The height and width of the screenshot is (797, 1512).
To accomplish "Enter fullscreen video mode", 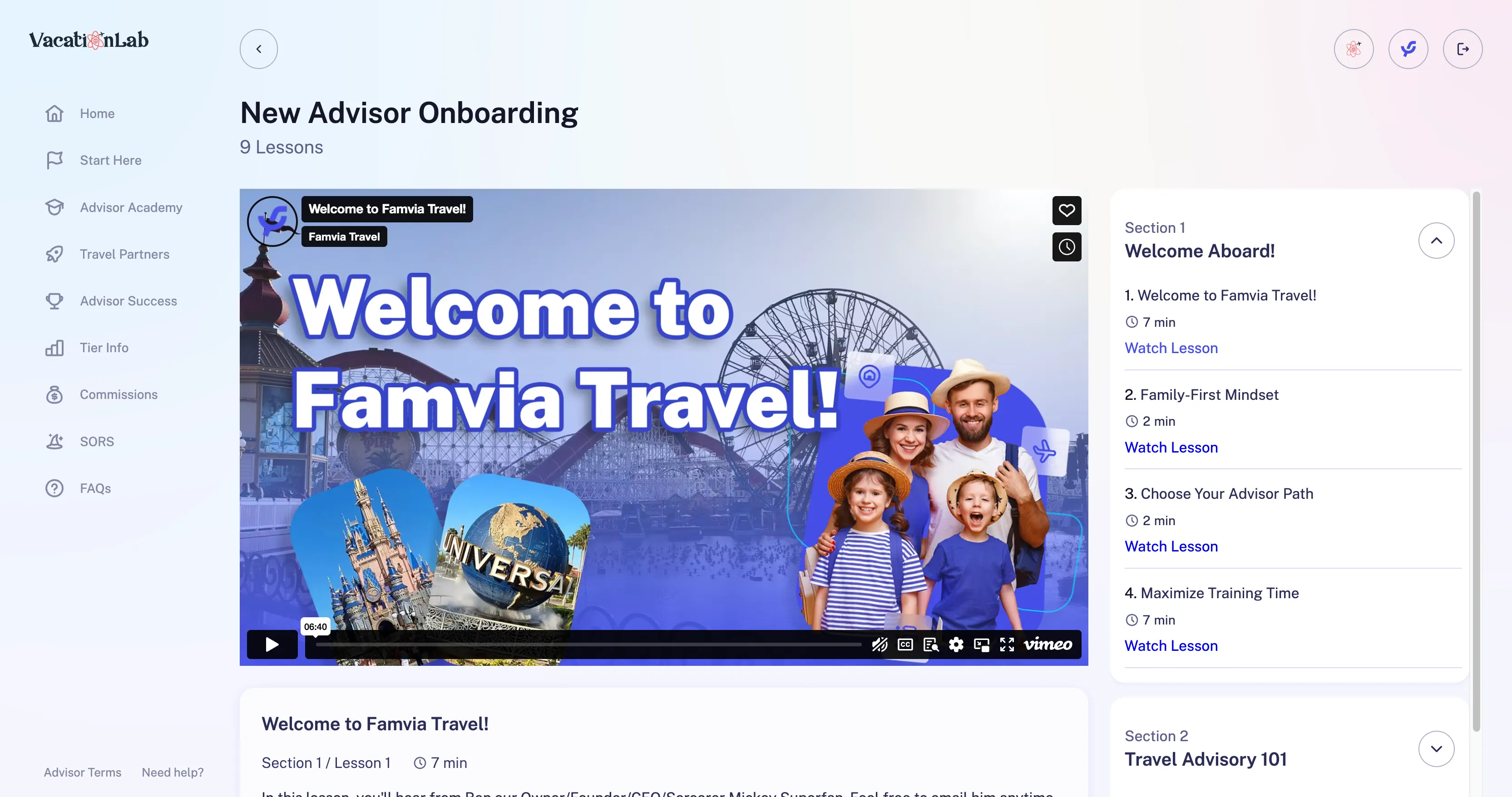I will (1007, 644).
